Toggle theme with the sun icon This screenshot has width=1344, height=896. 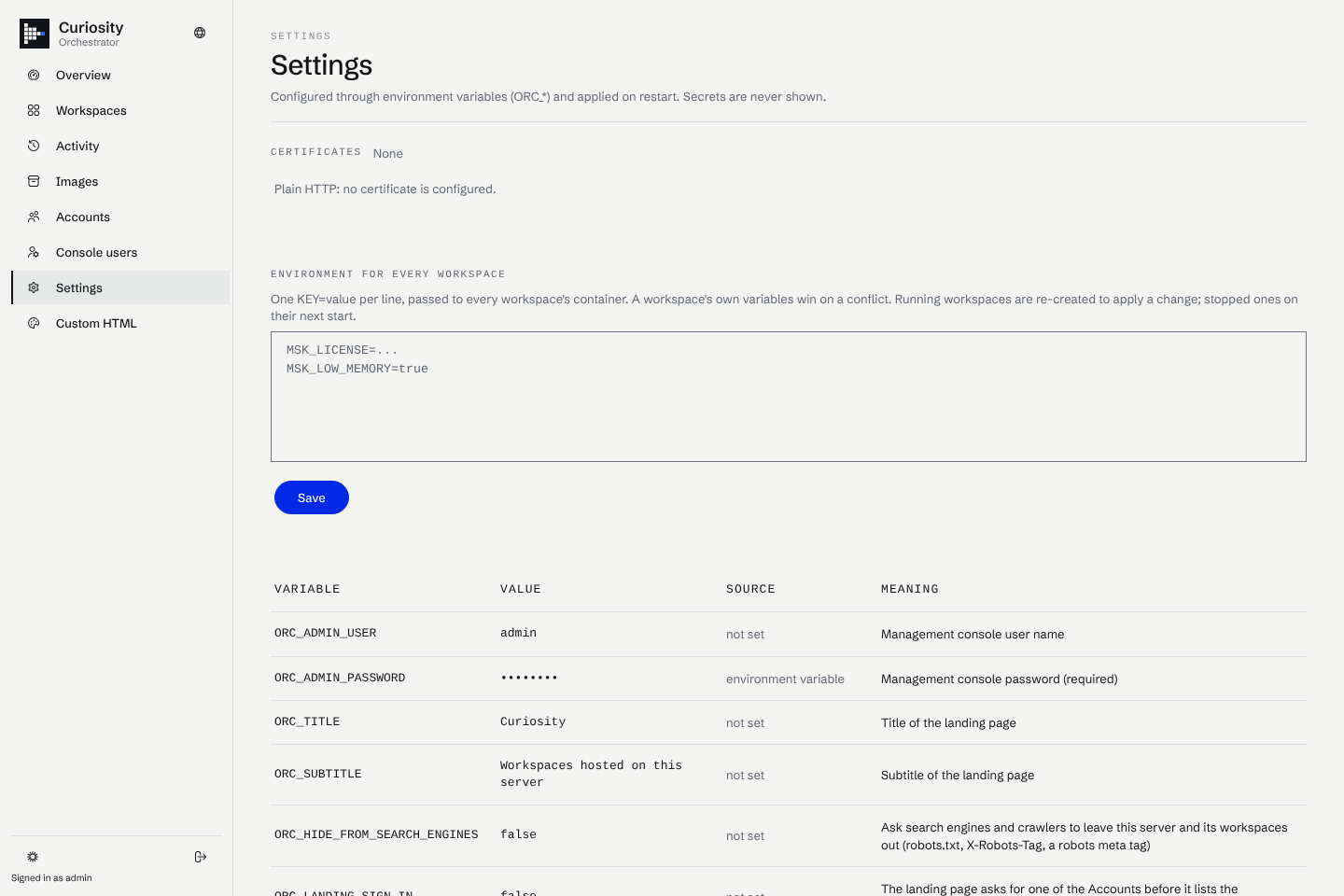33,857
